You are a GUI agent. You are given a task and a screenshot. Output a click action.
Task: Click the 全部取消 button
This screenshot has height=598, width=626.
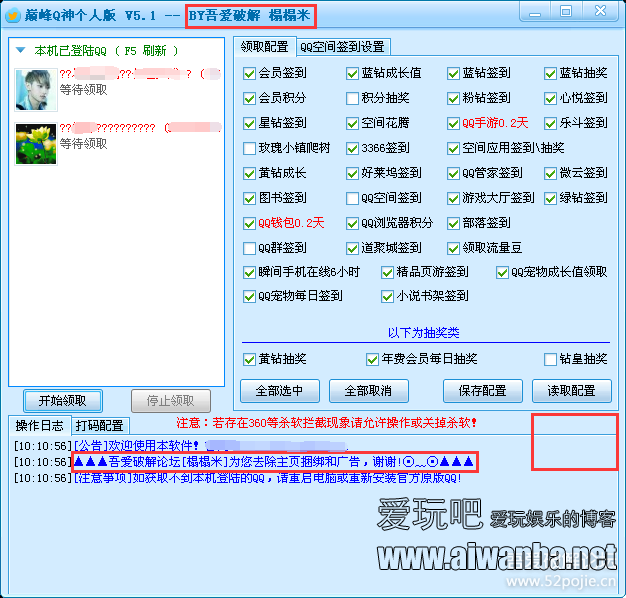(368, 391)
